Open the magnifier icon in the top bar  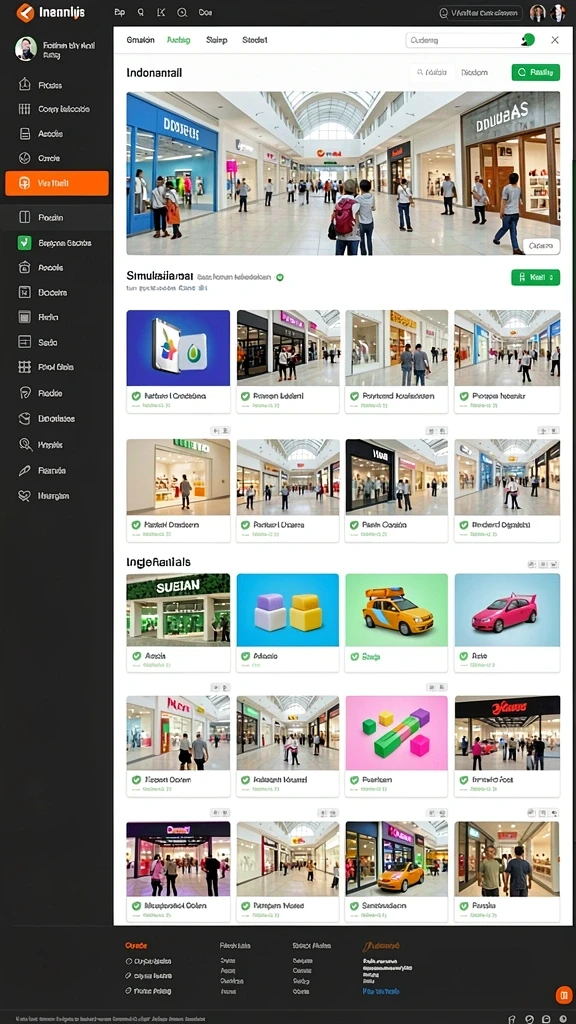pos(182,12)
